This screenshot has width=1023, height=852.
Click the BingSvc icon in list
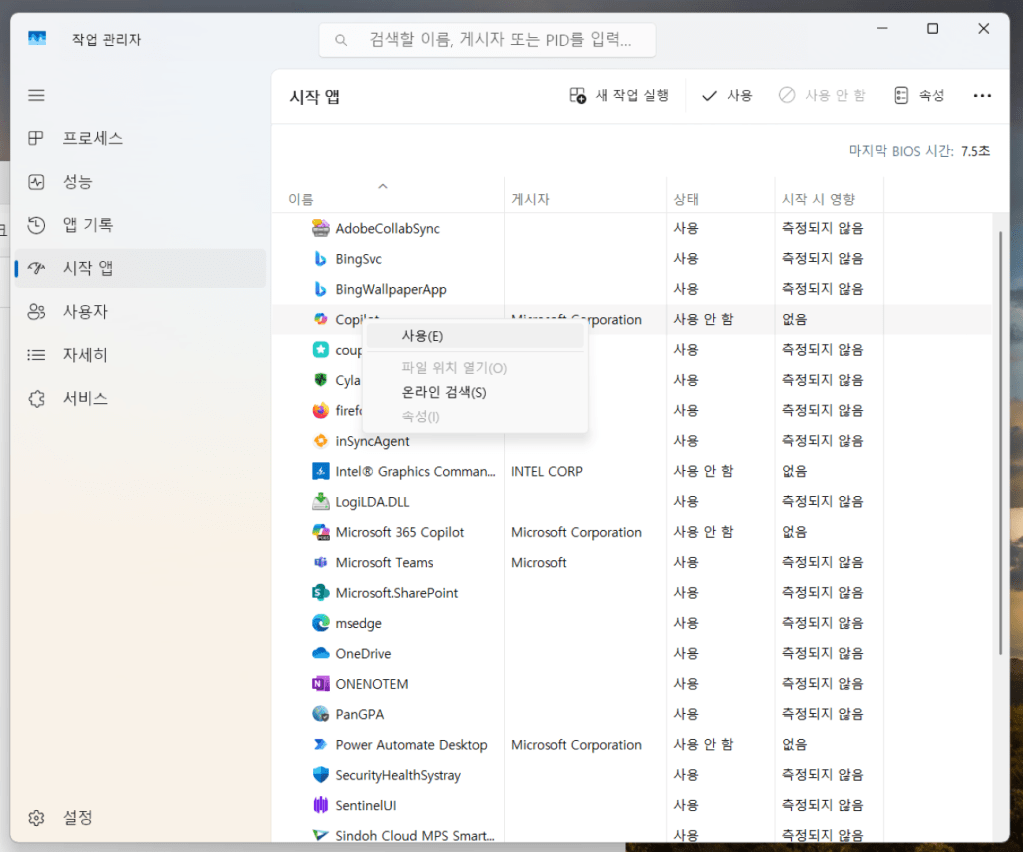pos(320,259)
